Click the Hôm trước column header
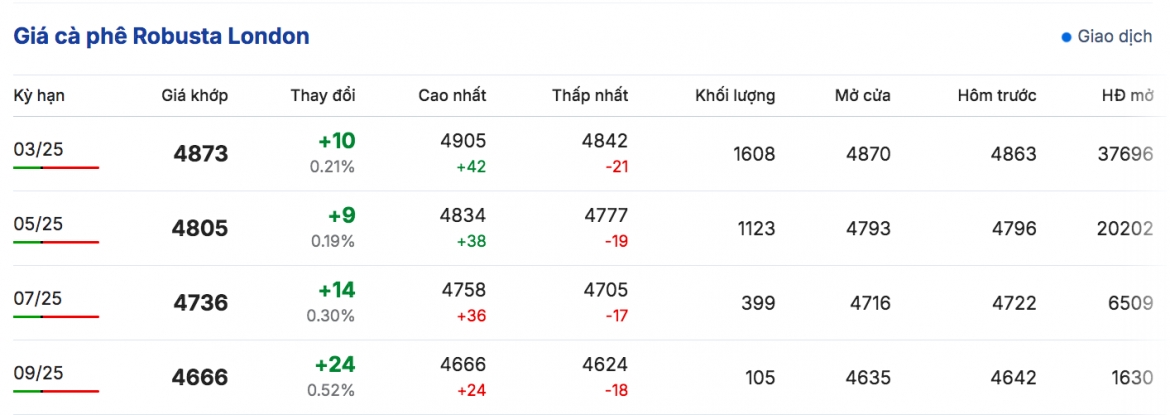 pos(997,96)
